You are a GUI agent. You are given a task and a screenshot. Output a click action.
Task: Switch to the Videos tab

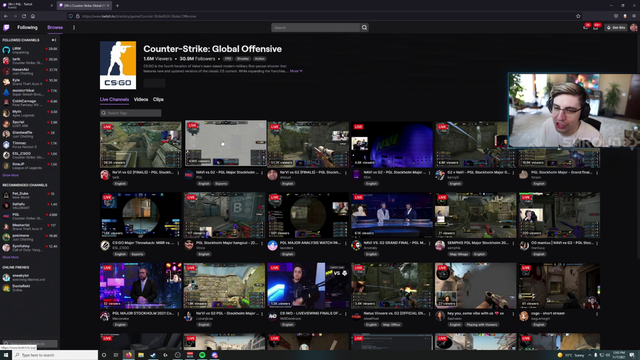pos(141,99)
